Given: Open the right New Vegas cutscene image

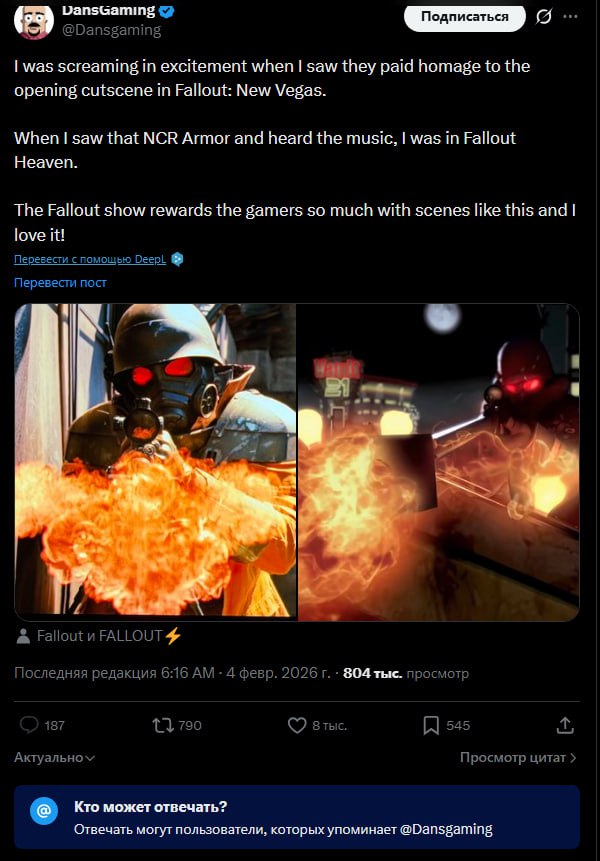Looking at the screenshot, I should point(439,462).
